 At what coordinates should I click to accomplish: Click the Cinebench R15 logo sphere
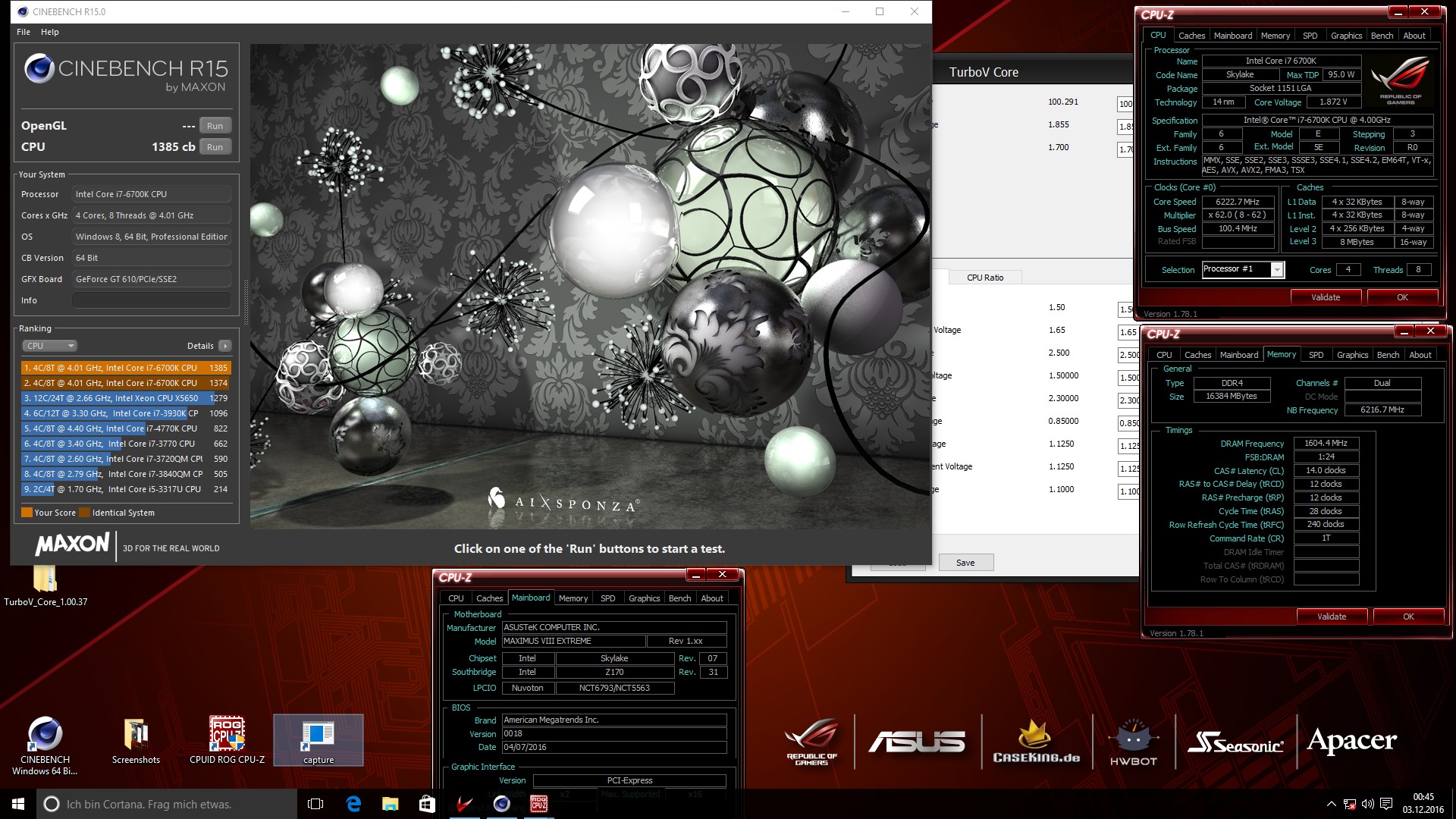click(39, 68)
